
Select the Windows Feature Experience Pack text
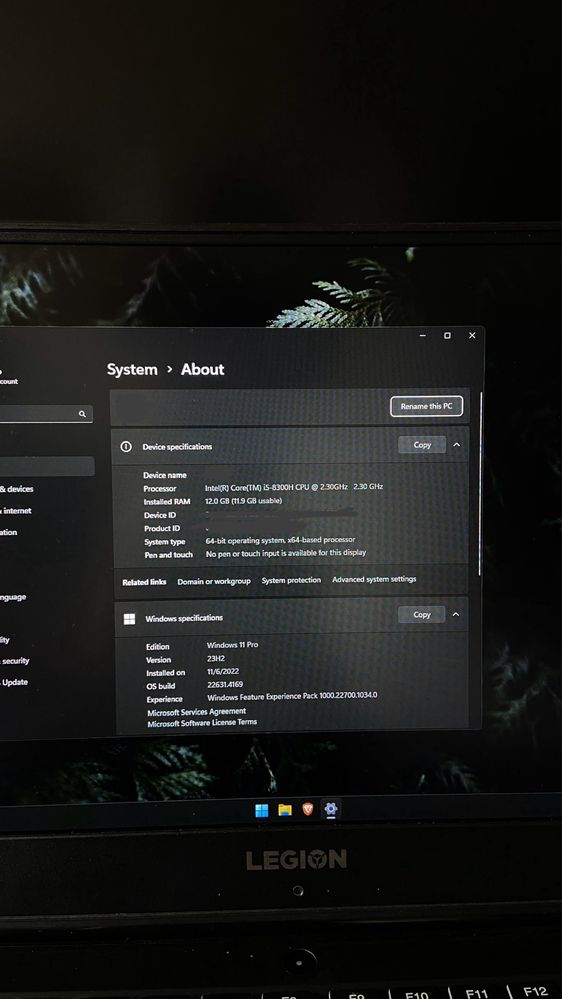292,696
